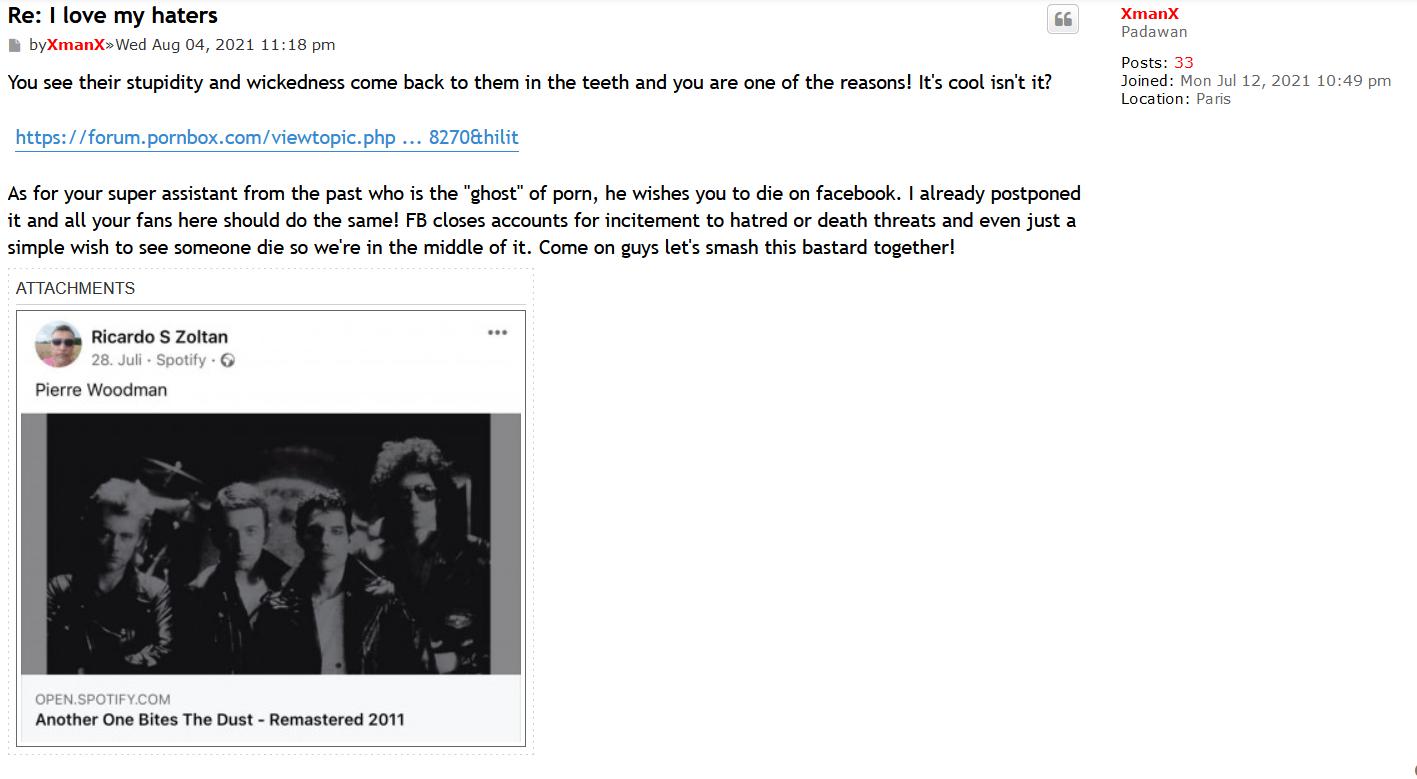
Task: Click the small post icon before the byline
Action: (15, 45)
